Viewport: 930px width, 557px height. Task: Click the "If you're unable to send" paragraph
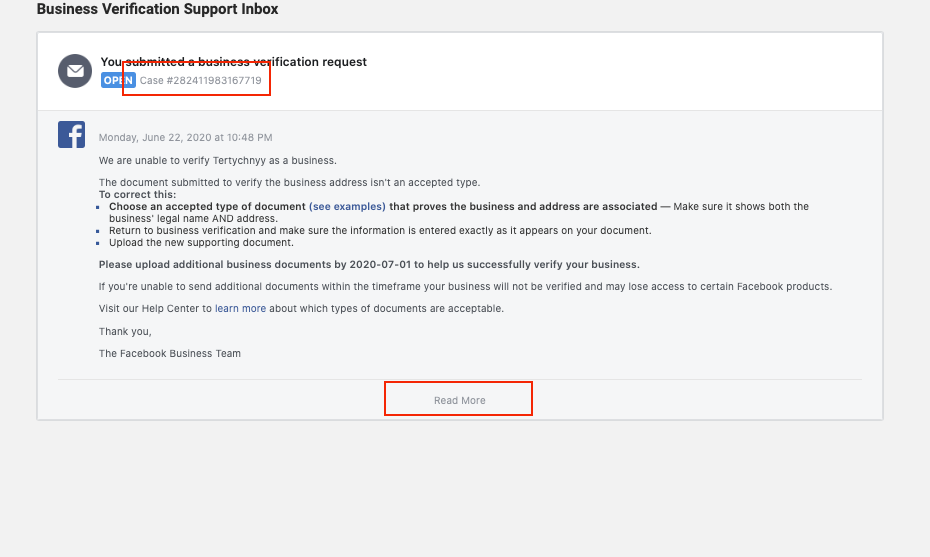point(465,287)
